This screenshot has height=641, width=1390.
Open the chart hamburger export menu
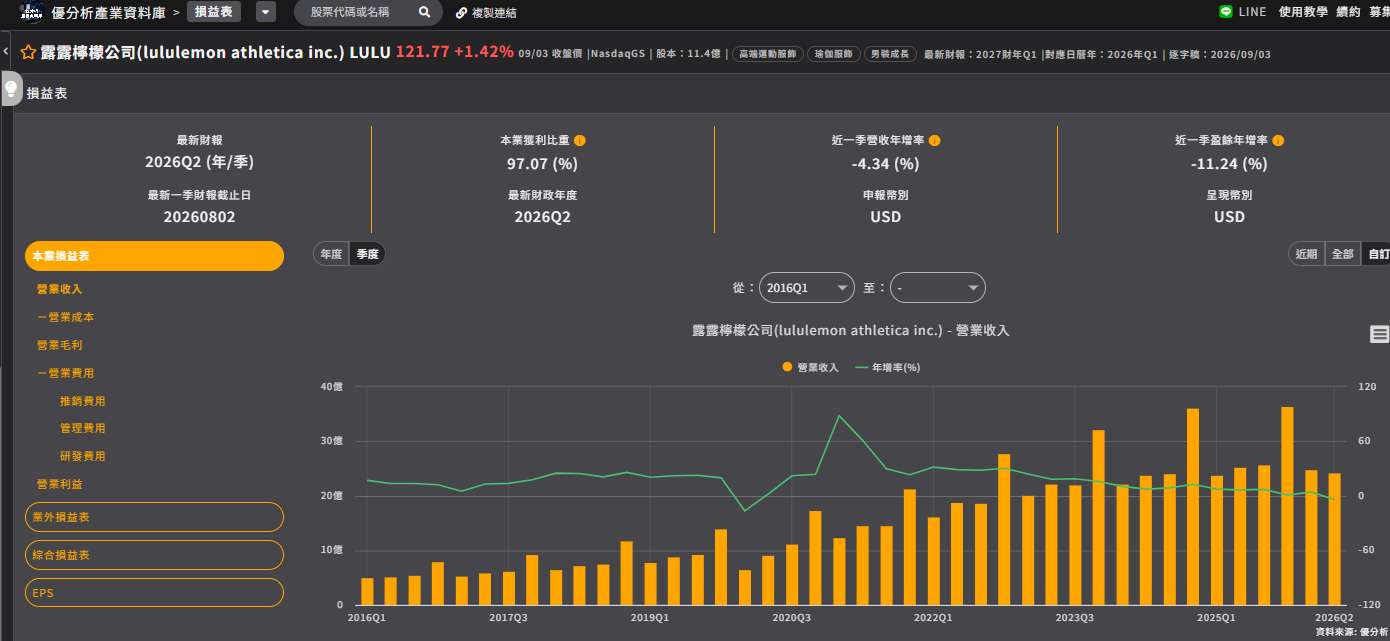pyautogui.click(x=1379, y=334)
